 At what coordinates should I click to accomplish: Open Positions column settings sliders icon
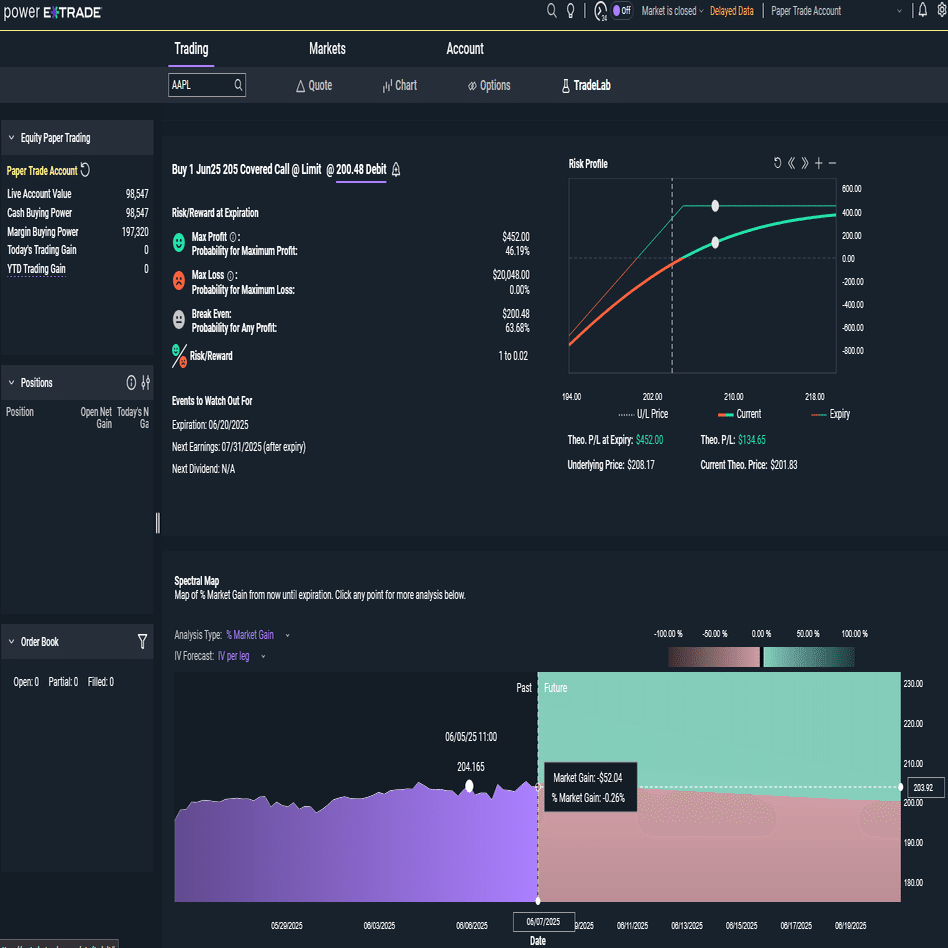pyautogui.click(x=146, y=382)
